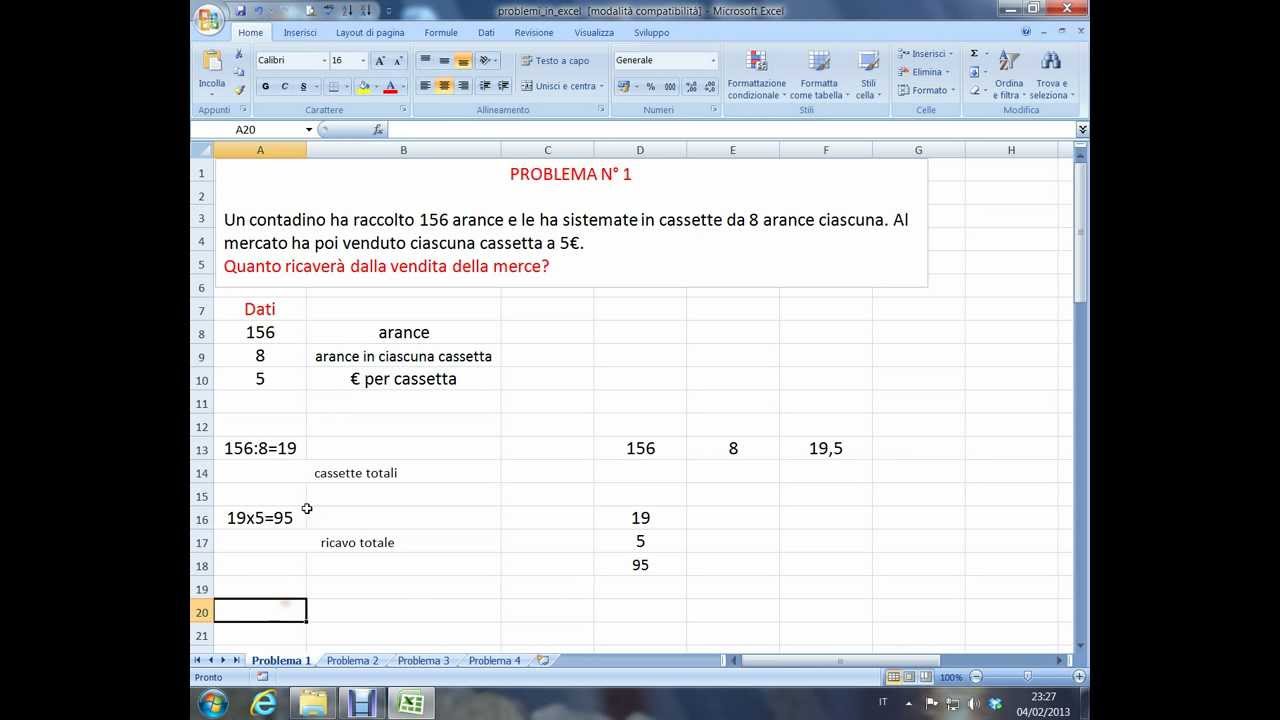Screen dimensions: 1280x720
Task: Select the Problema 2 sheet tab
Action: pyautogui.click(x=353, y=661)
